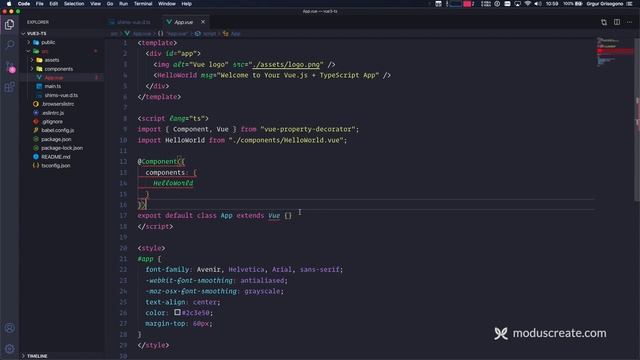Click the HelloWorld entry on line 14
The height and width of the screenshot is (360, 640).
[173, 183]
